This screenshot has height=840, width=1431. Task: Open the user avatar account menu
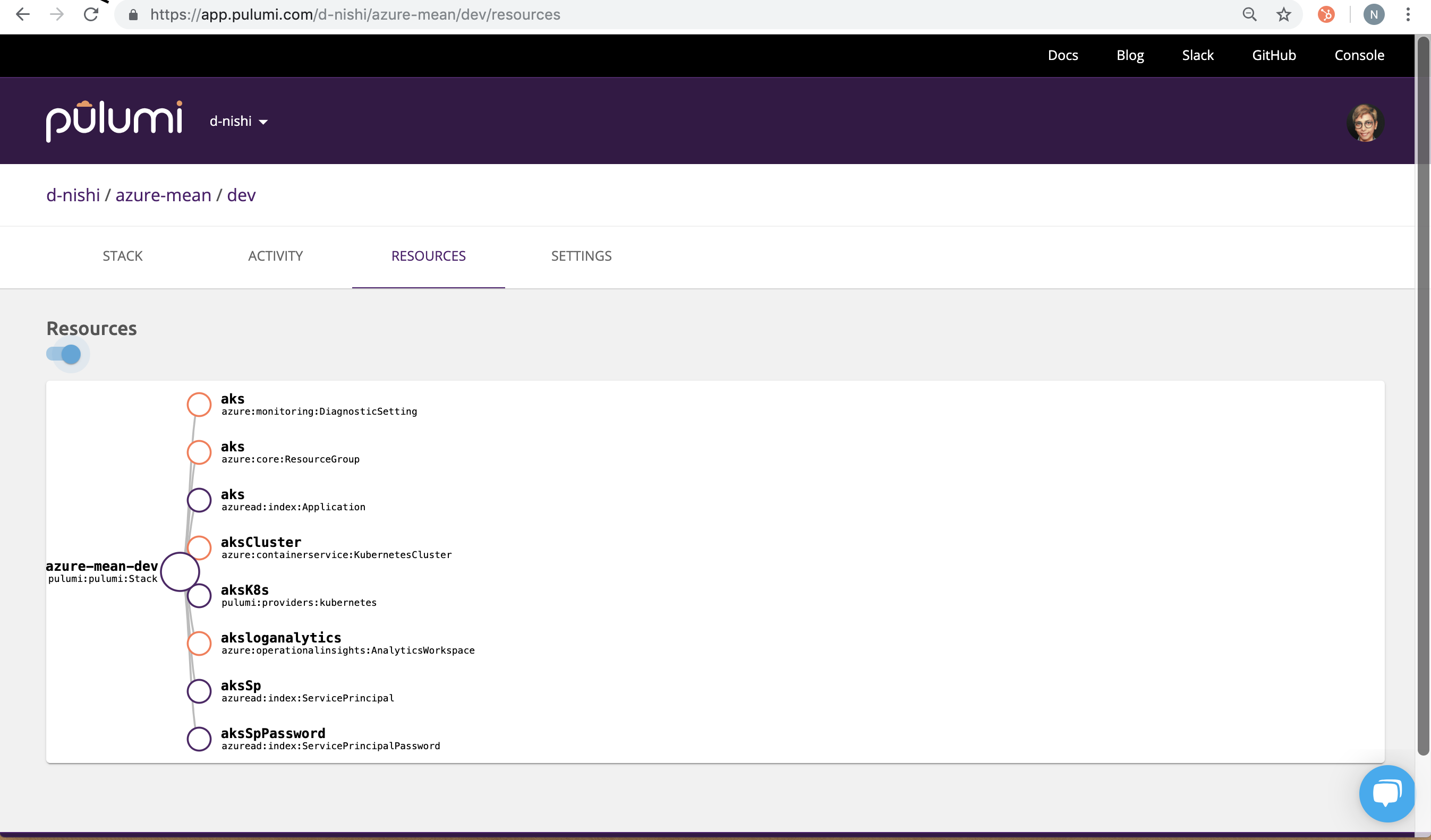click(1365, 122)
